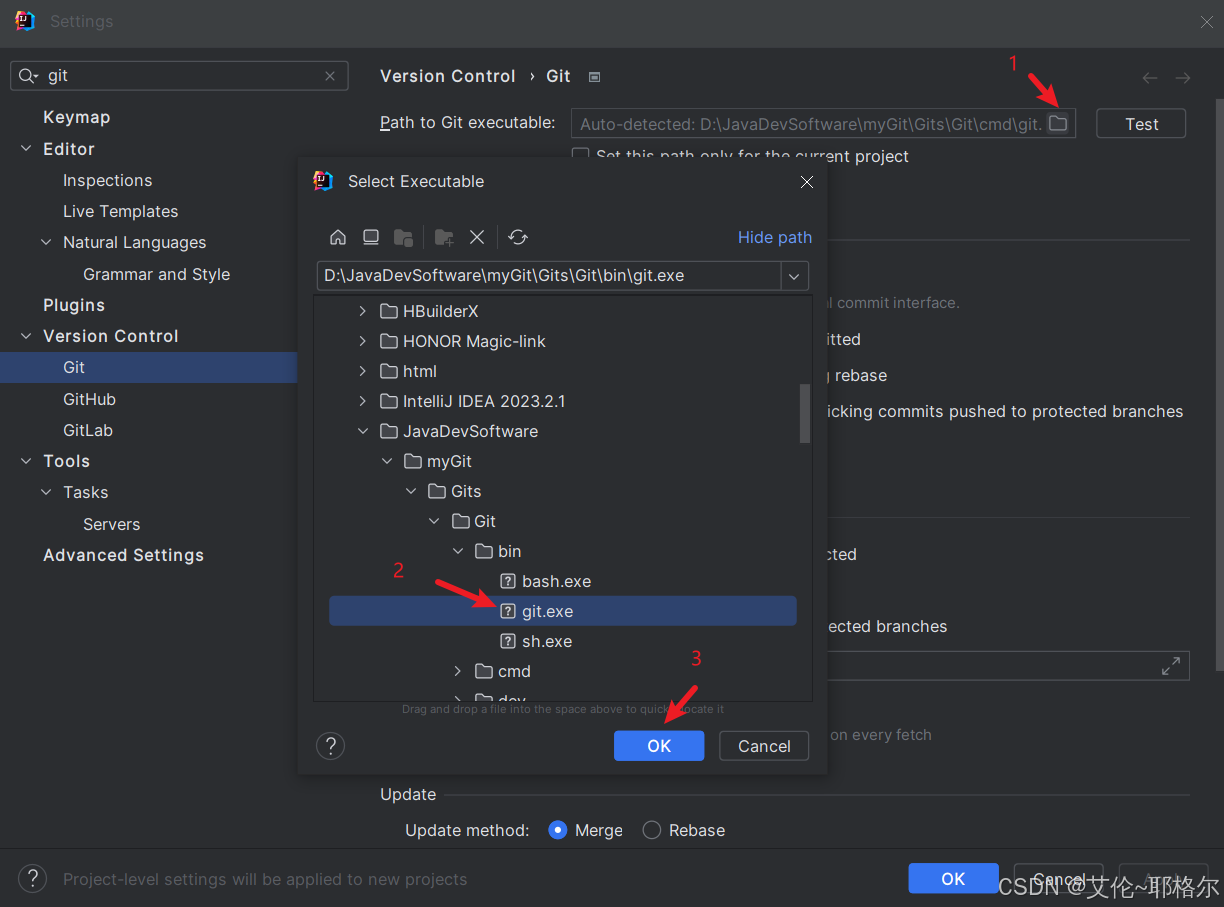Click the project-level marker icon beside Git breadcrumb
The image size is (1224, 907).
tap(594, 77)
